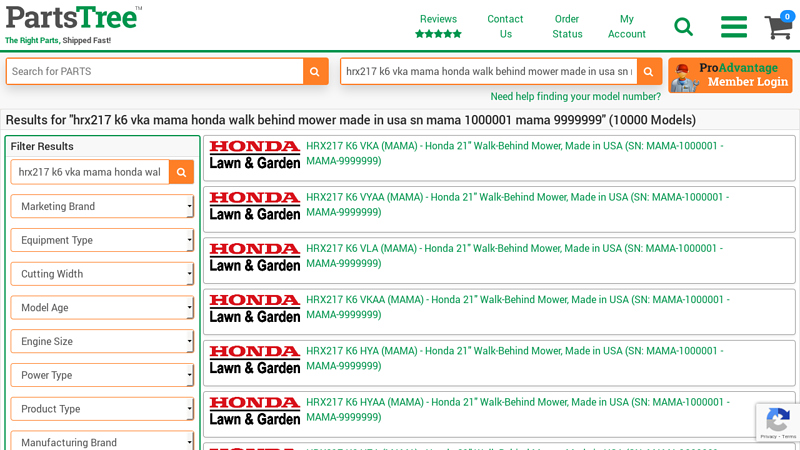The height and width of the screenshot is (450, 800).
Task: Click Honda logo on HRX217 K6 VLA row
Action: (255, 258)
